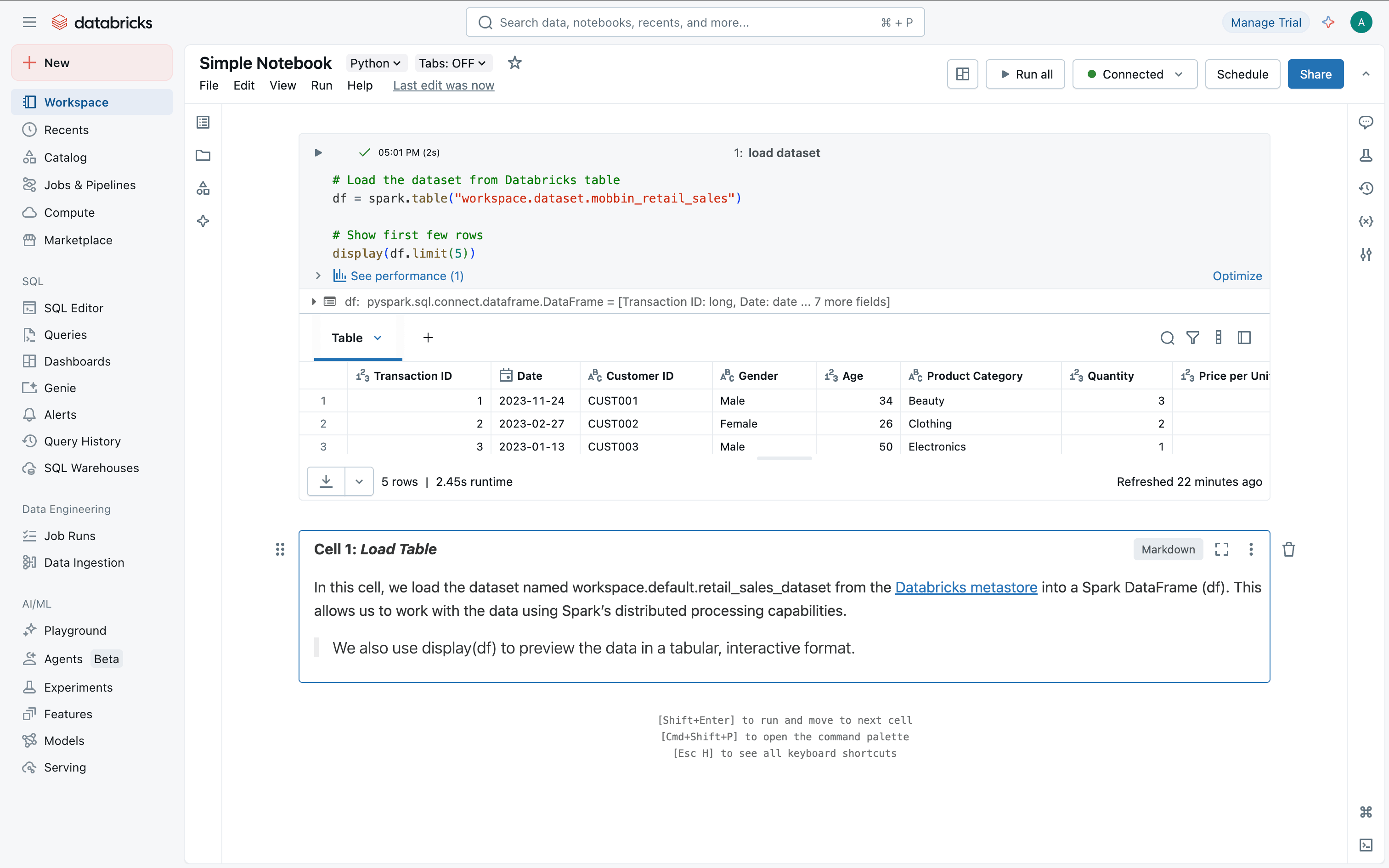Image resolution: width=1389 pixels, height=868 pixels.
Task: Open the Databricks metastore link
Action: (x=966, y=587)
